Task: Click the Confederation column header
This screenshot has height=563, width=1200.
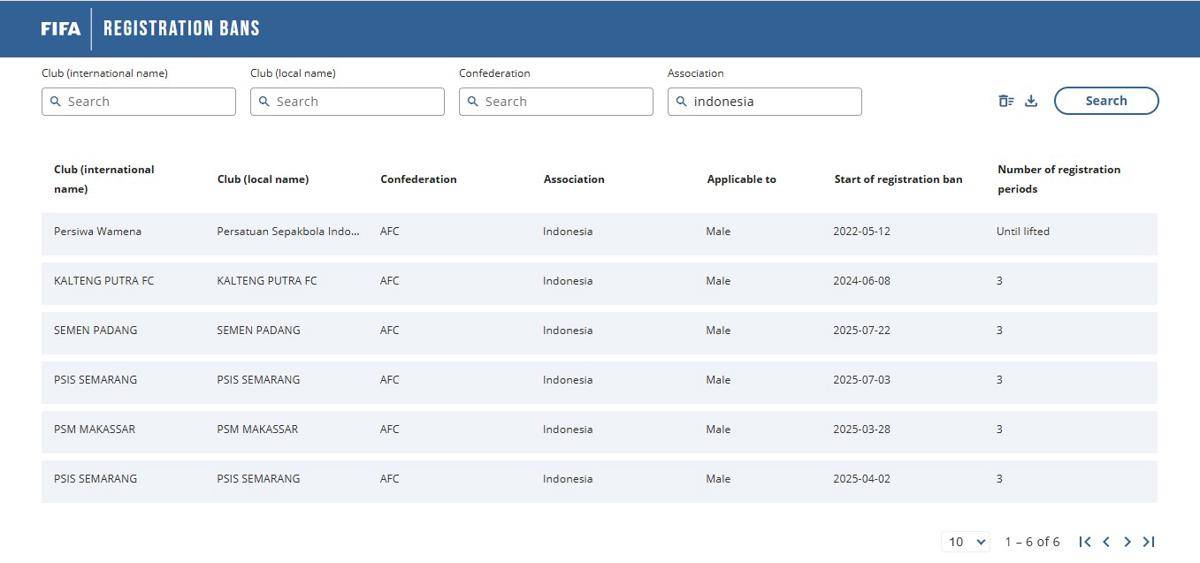Action: (418, 179)
